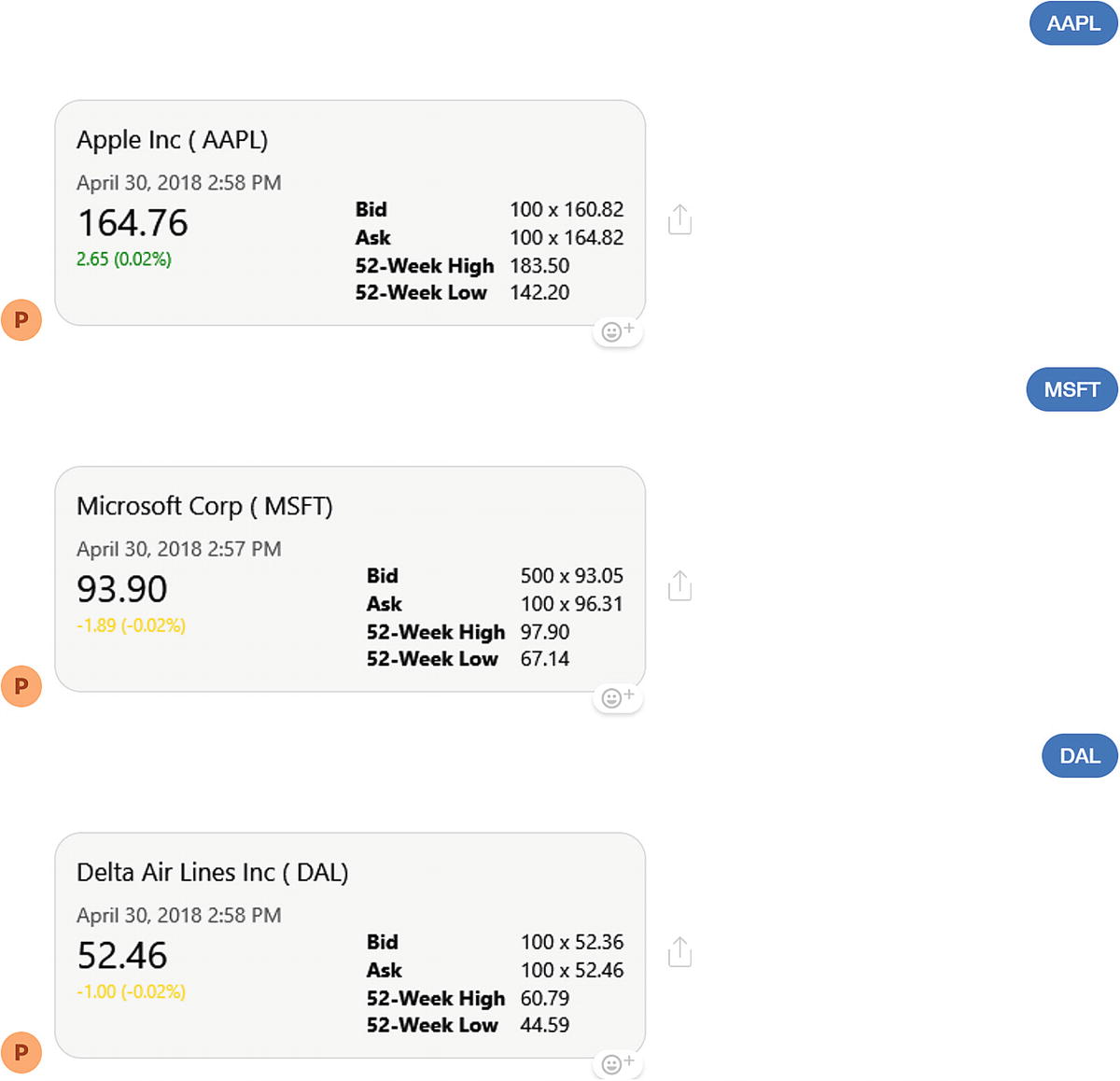Image resolution: width=1120 pixels, height=1081 pixels.
Task: Share the Microsoft Corp stock card
Action: click(x=679, y=585)
